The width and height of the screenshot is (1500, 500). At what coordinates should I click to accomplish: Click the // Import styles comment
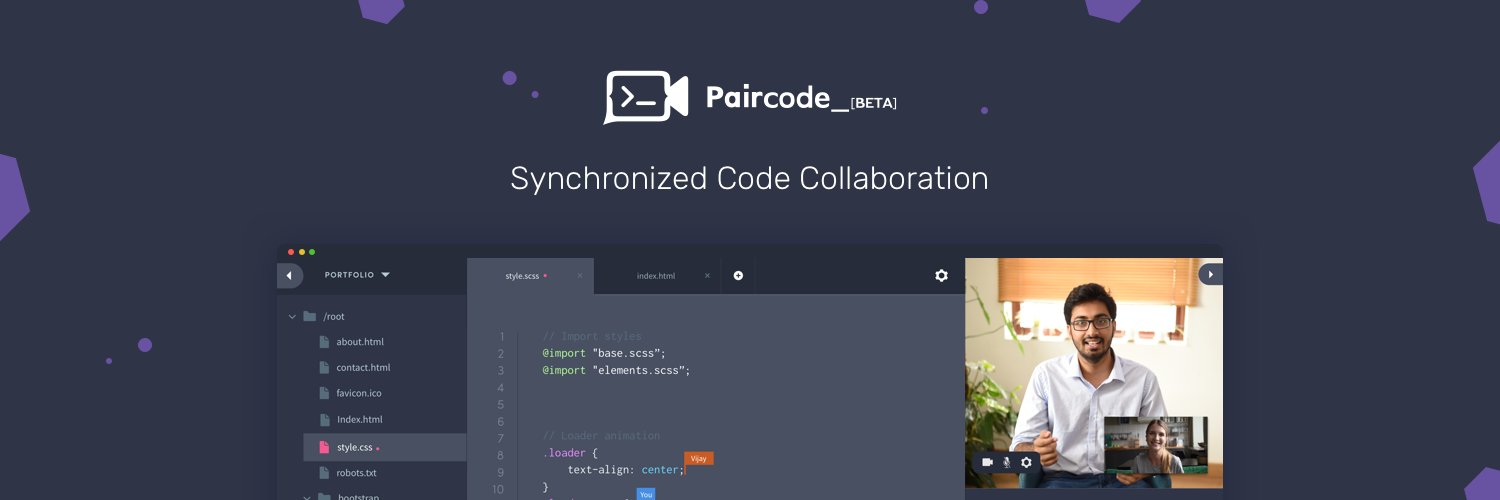tap(592, 337)
